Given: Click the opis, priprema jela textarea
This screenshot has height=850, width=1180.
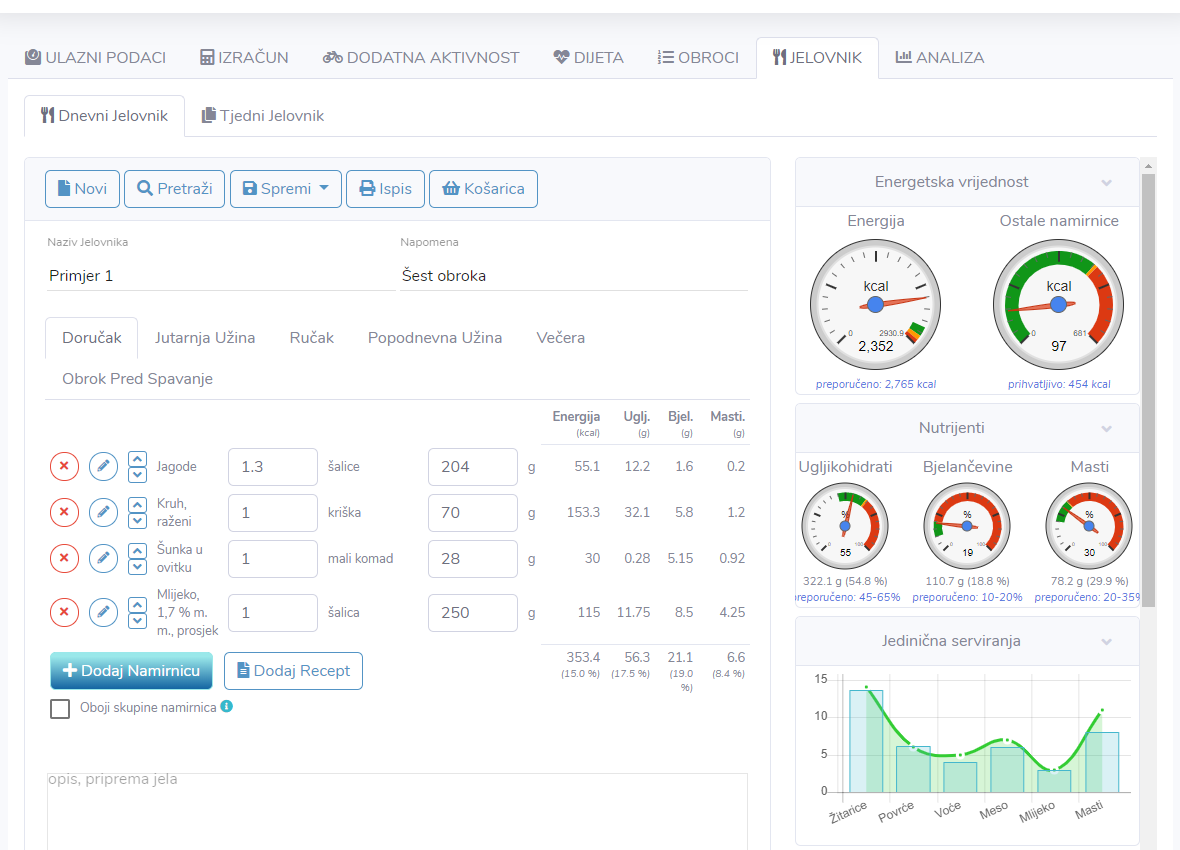Looking at the screenshot, I should coord(397,812).
